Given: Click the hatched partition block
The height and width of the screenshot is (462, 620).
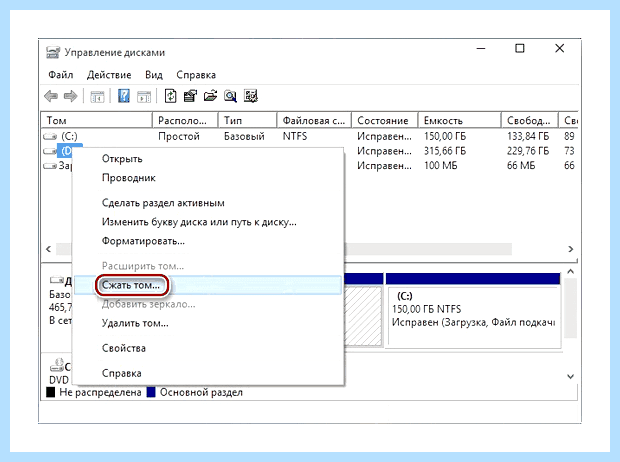Looking at the screenshot, I should click(x=363, y=316).
